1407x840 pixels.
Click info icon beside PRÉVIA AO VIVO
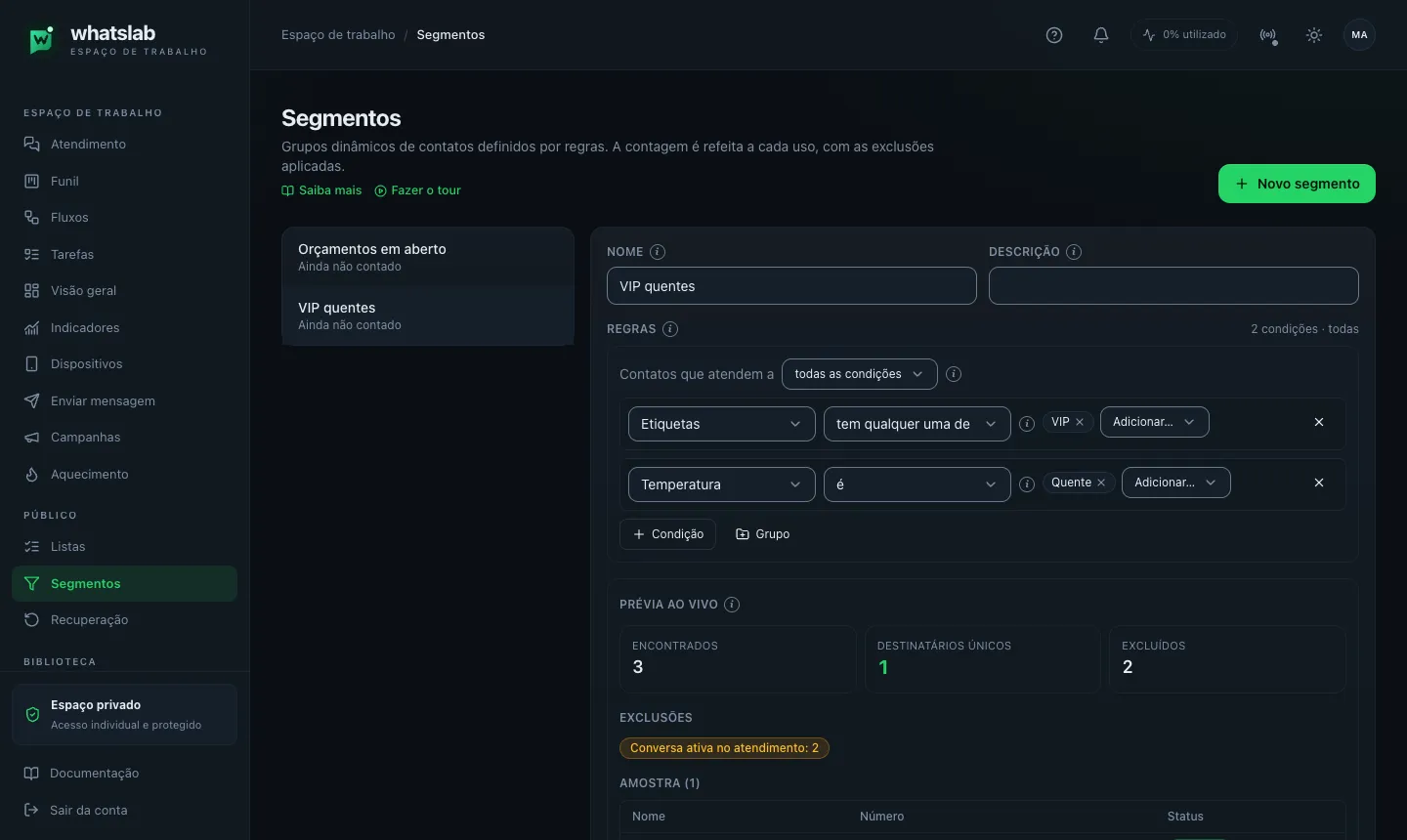(732, 605)
